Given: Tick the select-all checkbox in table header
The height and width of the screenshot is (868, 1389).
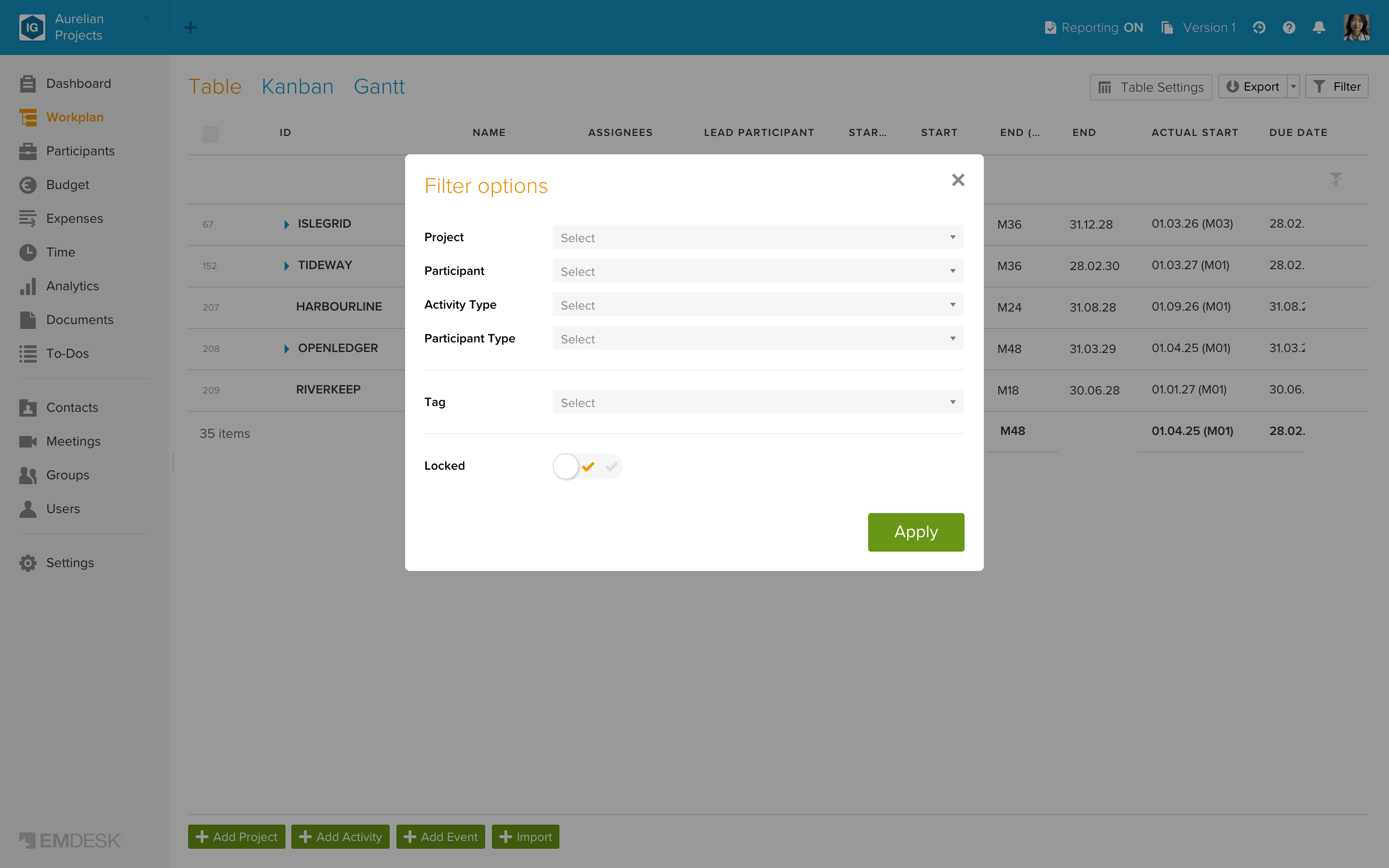Looking at the screenshot, I should pos(211,135).
